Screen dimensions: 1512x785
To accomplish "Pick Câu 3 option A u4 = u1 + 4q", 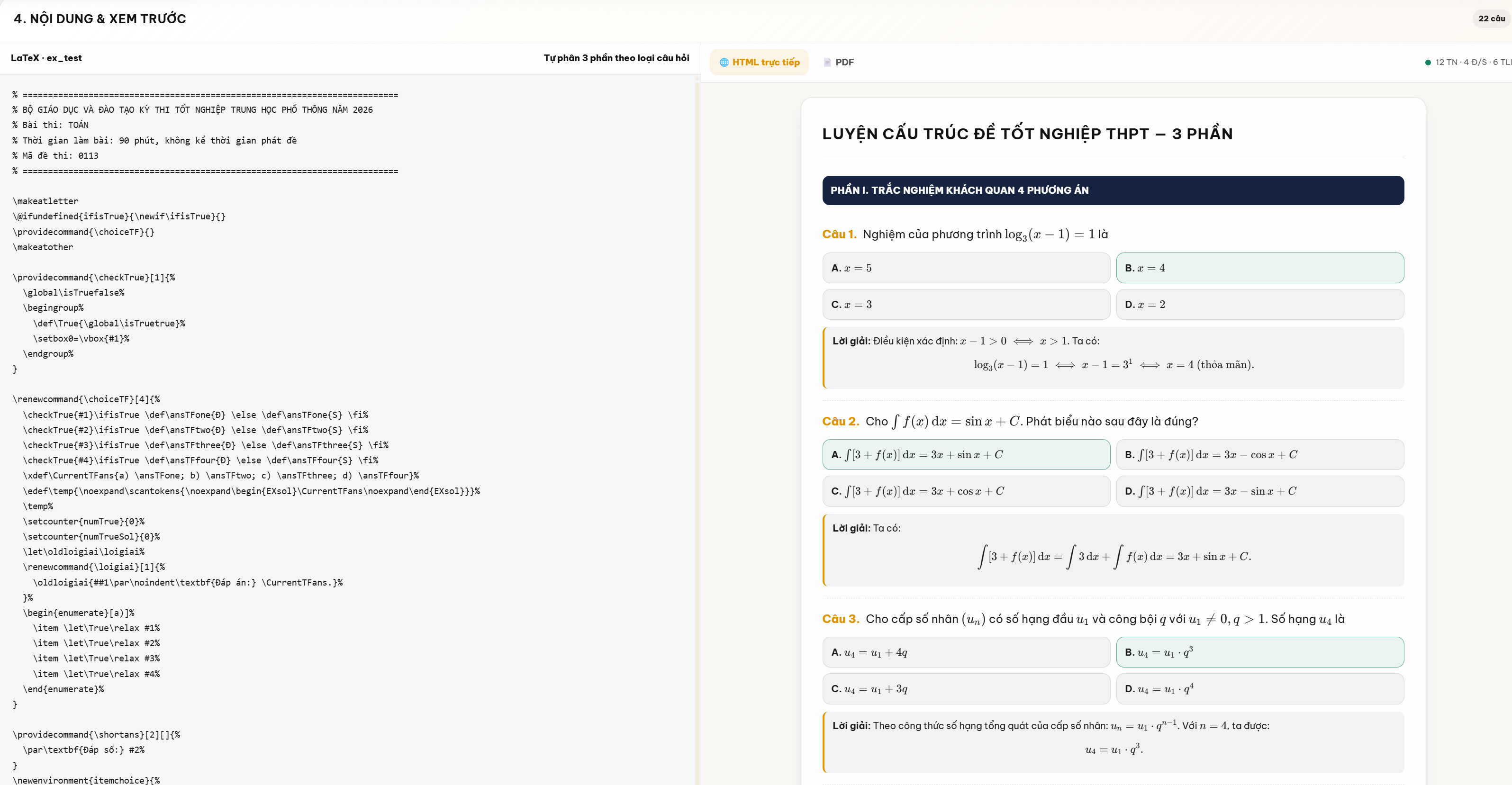I will pos(966,652).
